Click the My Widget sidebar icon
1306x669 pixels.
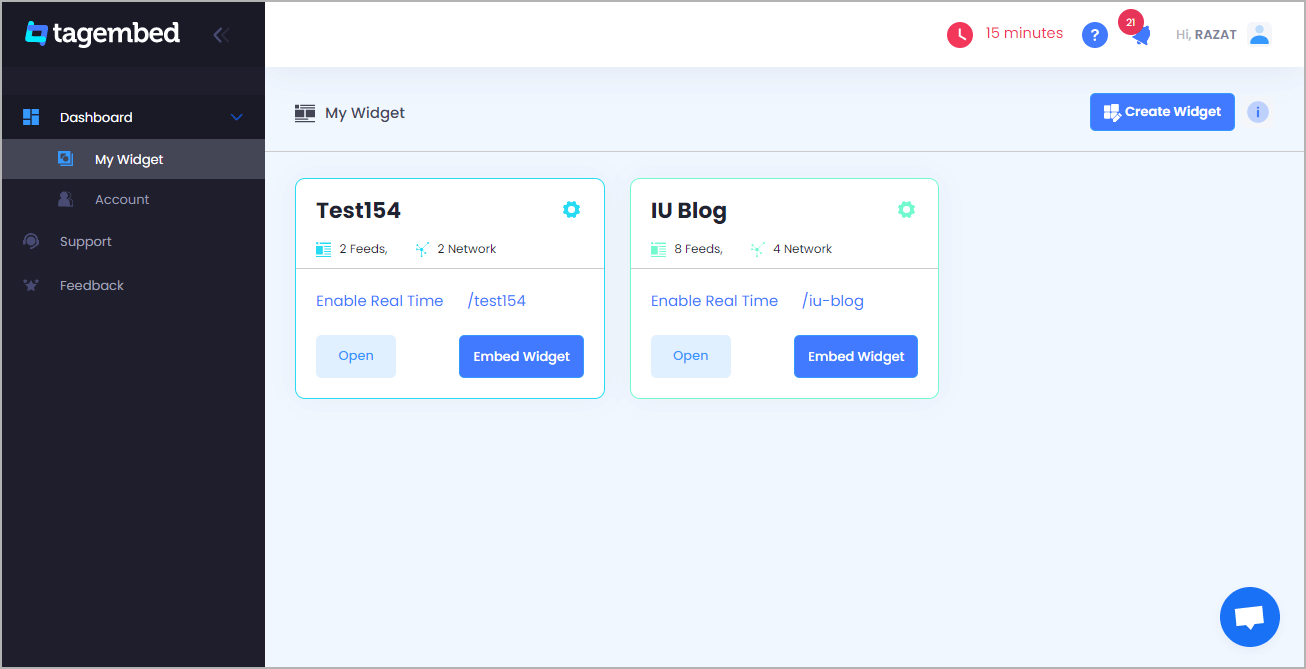pos(66,159)
